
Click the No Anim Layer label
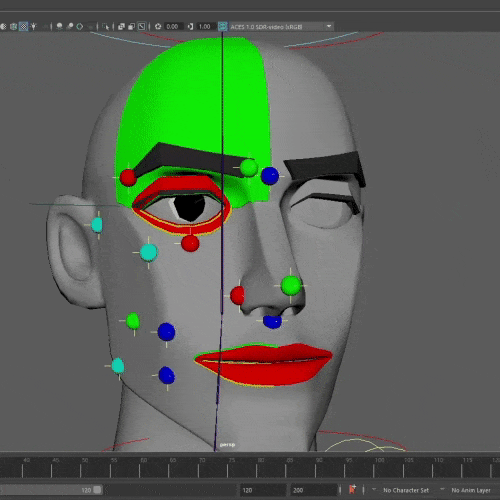click(471, 490)
